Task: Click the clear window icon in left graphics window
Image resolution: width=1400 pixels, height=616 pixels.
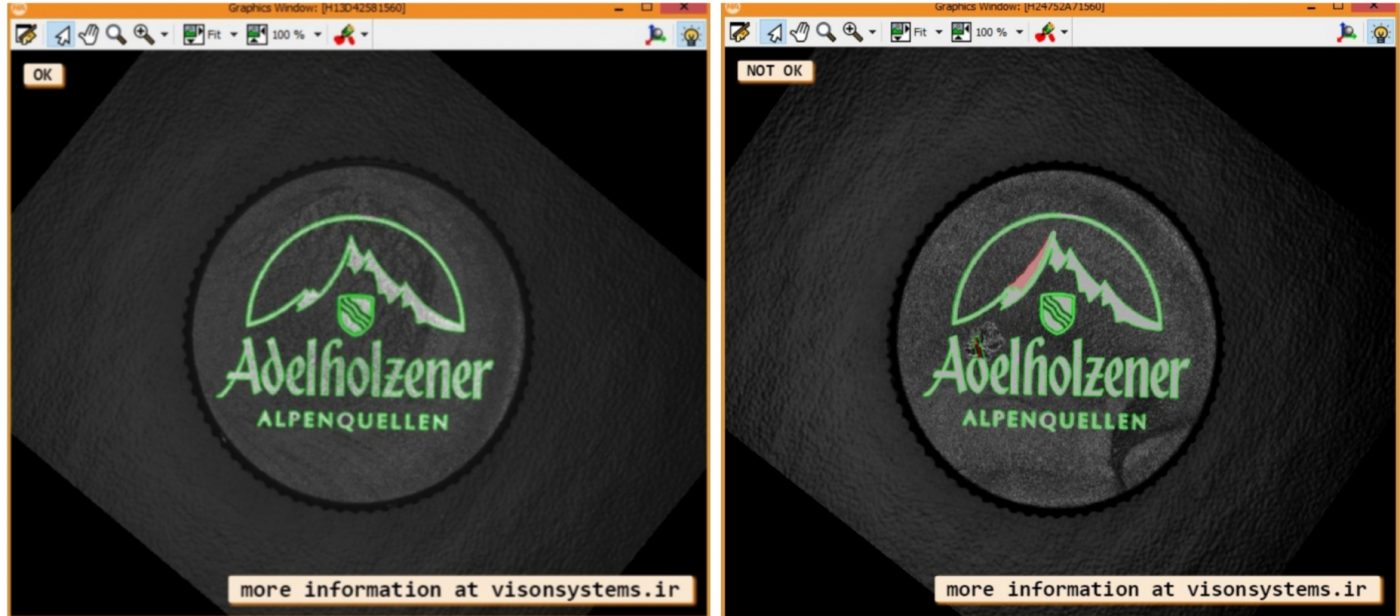Action: [26, 34]
